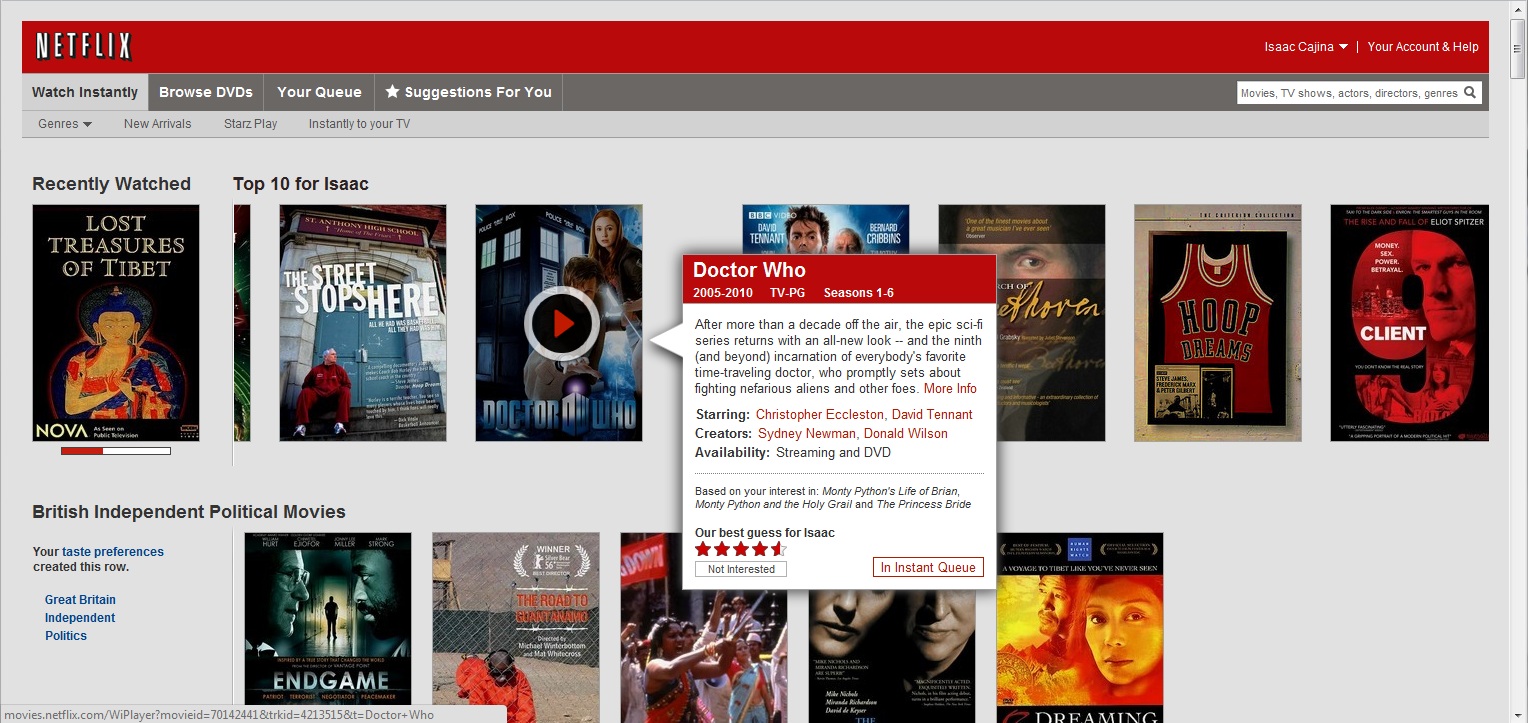The image size is (1528, 723).
Task: Open the Lost Treasures of Tibet poster
Action: (116, 323)
